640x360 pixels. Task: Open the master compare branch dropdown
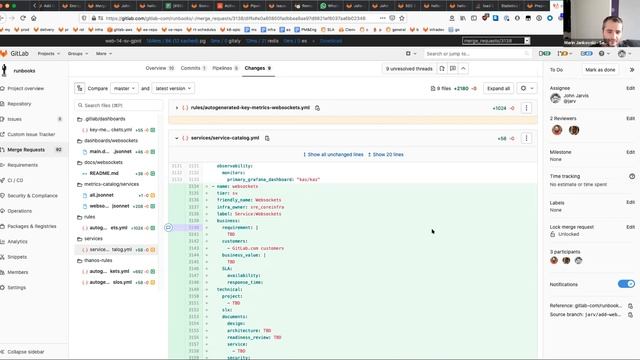coord(124,88)
